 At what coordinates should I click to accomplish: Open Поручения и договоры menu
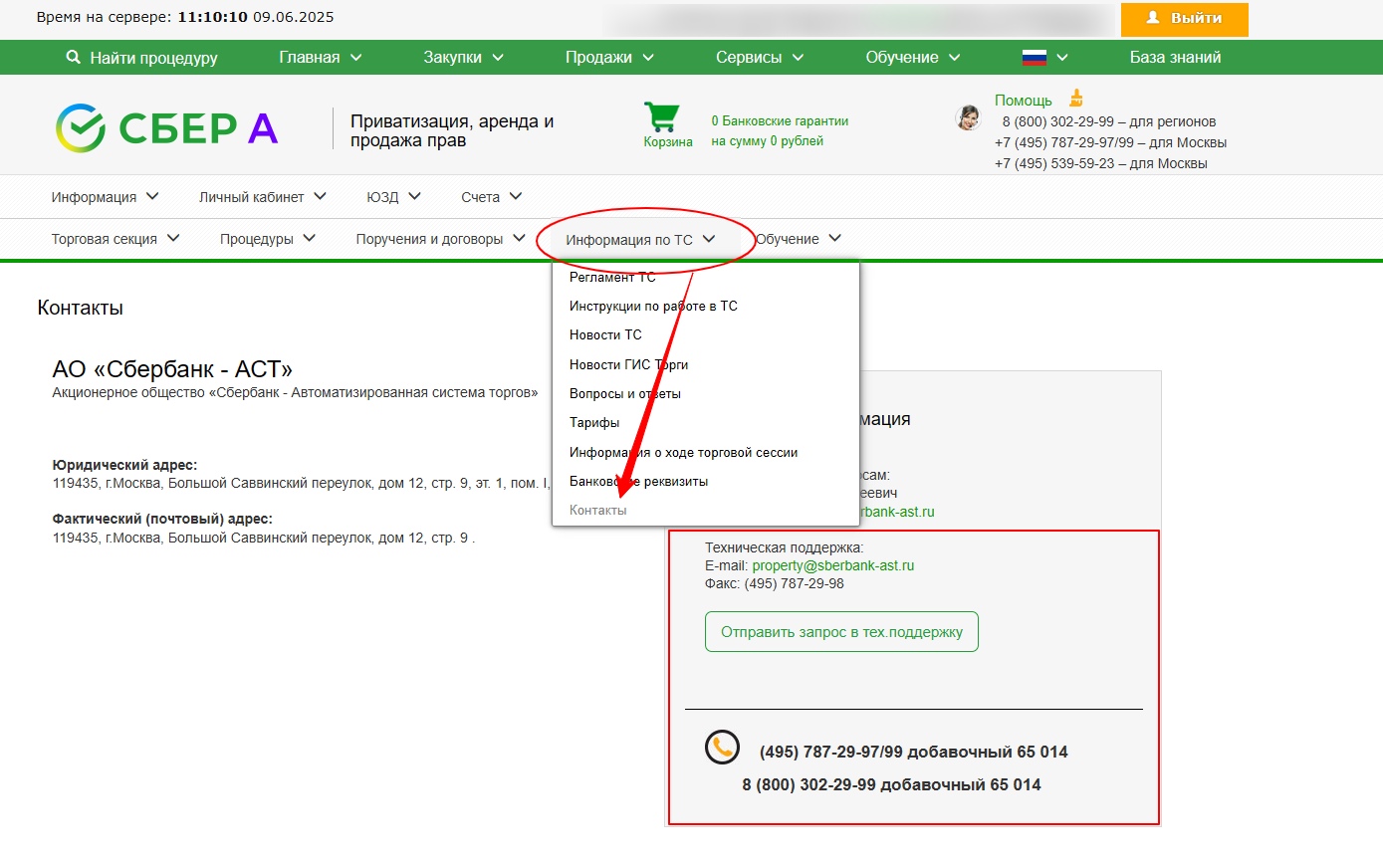[x=440, y=239]
